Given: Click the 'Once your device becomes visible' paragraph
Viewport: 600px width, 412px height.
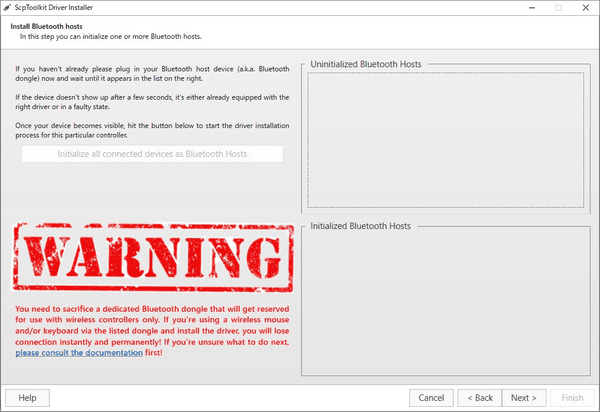Looking at the screenshot, I should pyautogui.click(x=152, y=130).
